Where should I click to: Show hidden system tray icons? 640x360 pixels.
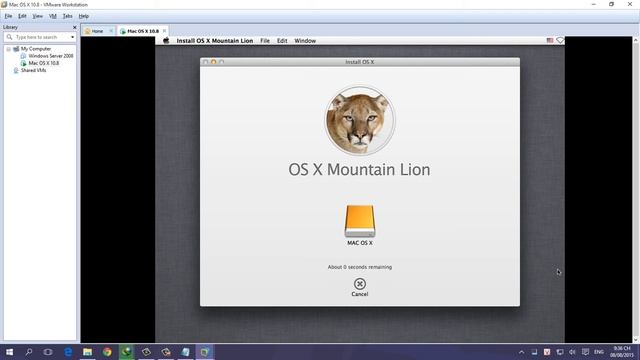pyautogui.click(x=521, y=352)
